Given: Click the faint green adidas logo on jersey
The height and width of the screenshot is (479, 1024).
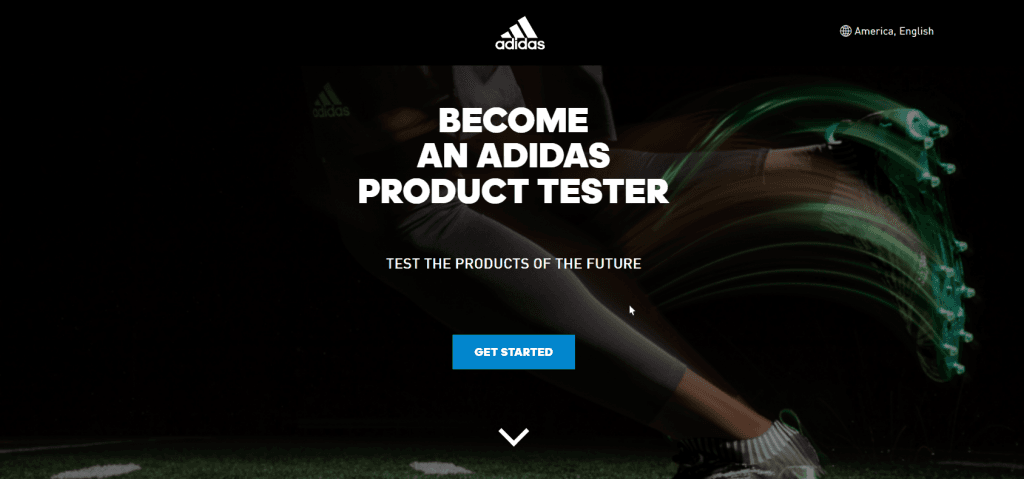Looking at the screenshot, I should tap(330, 101).
